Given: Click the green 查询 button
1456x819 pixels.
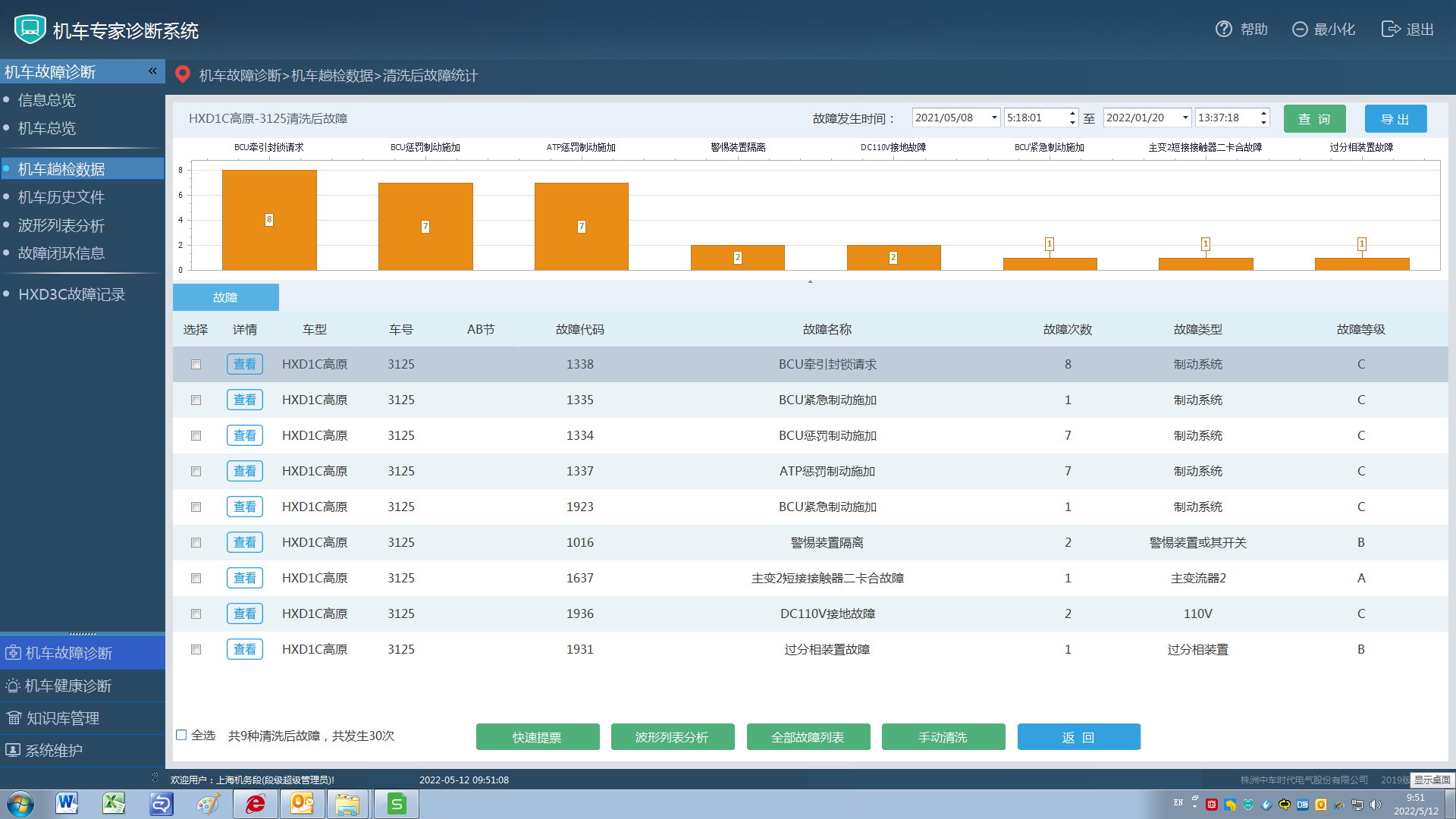Looking at the screenshot, I should click(x=1314, y=119).
